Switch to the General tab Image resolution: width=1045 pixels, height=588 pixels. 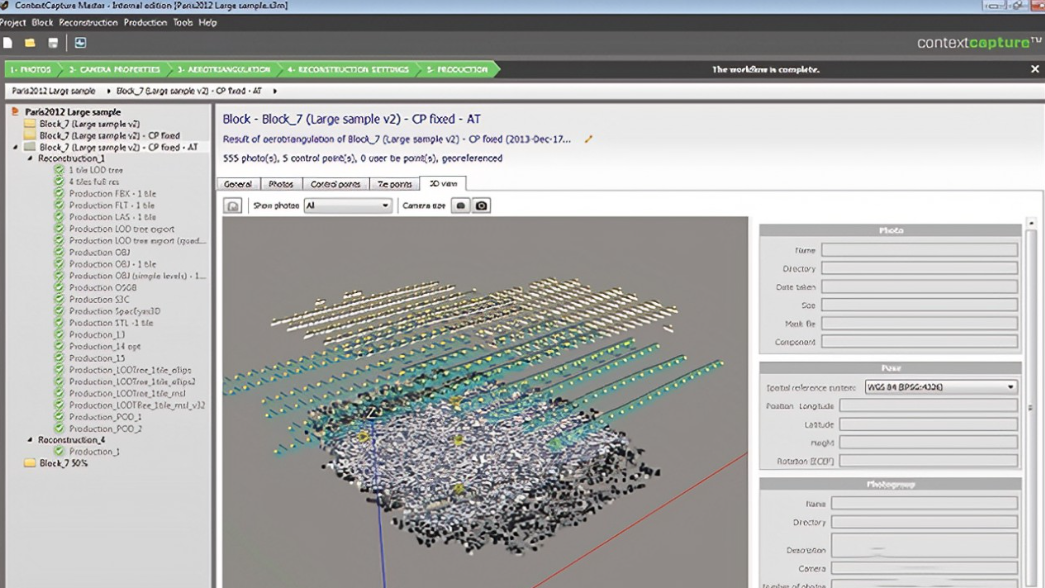point(238,184)
